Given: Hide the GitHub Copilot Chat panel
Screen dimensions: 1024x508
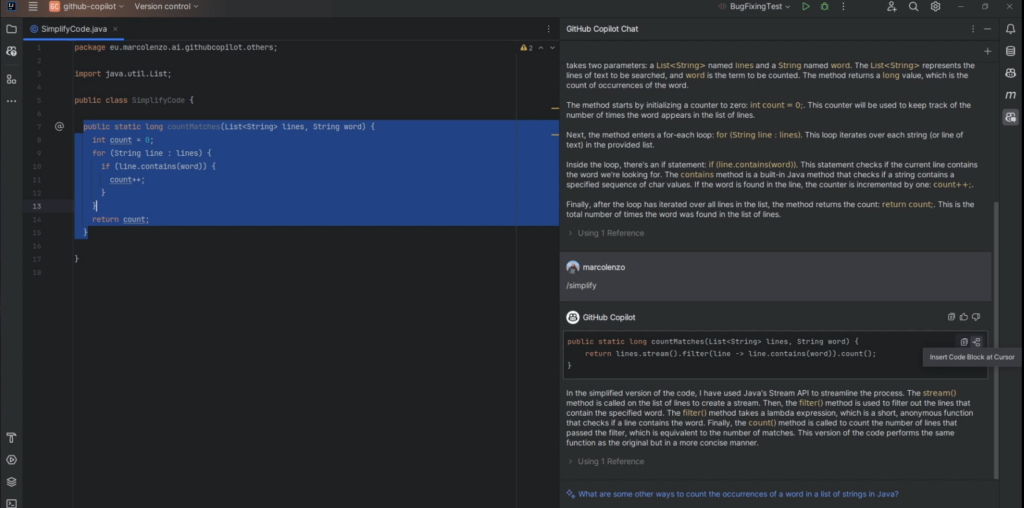Looking at the screenshot, I should pyautogui.click(x=987, y=29).
